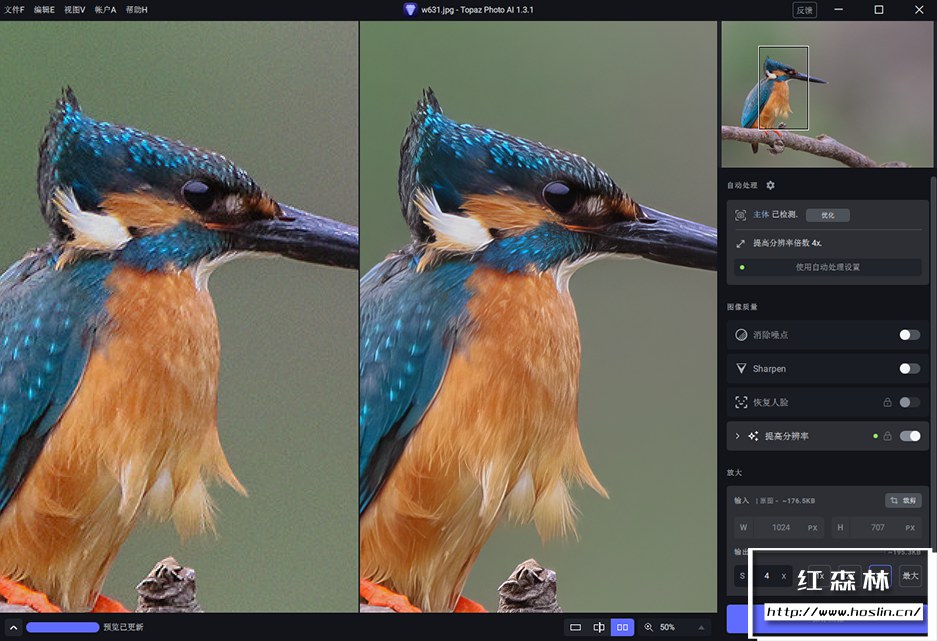937x641 pixels.
Task: Click the bird navigator thumbnail
Action: 827,94
